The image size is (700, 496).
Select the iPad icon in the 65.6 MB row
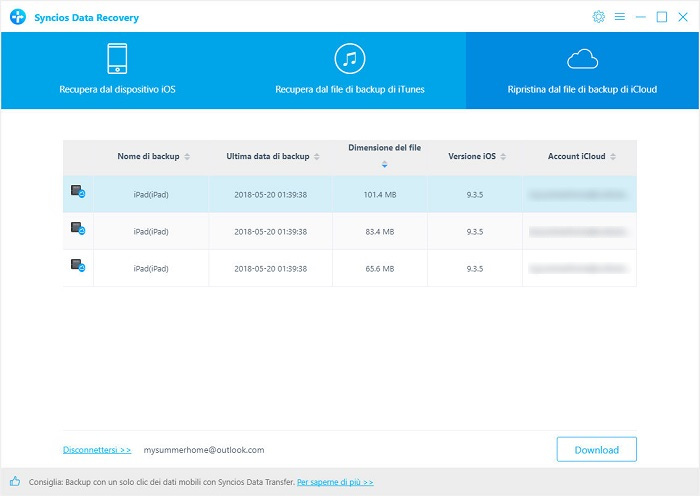click(78, 266)
